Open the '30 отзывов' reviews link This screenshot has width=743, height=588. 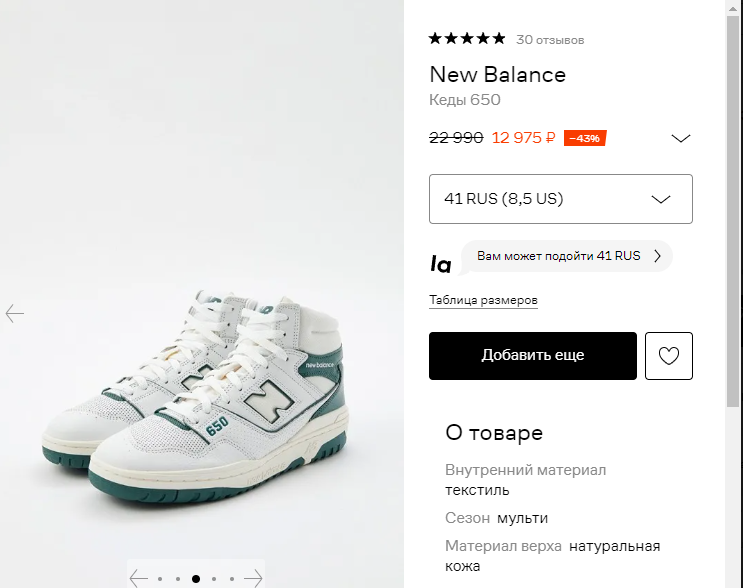click(x=550, y=40)
